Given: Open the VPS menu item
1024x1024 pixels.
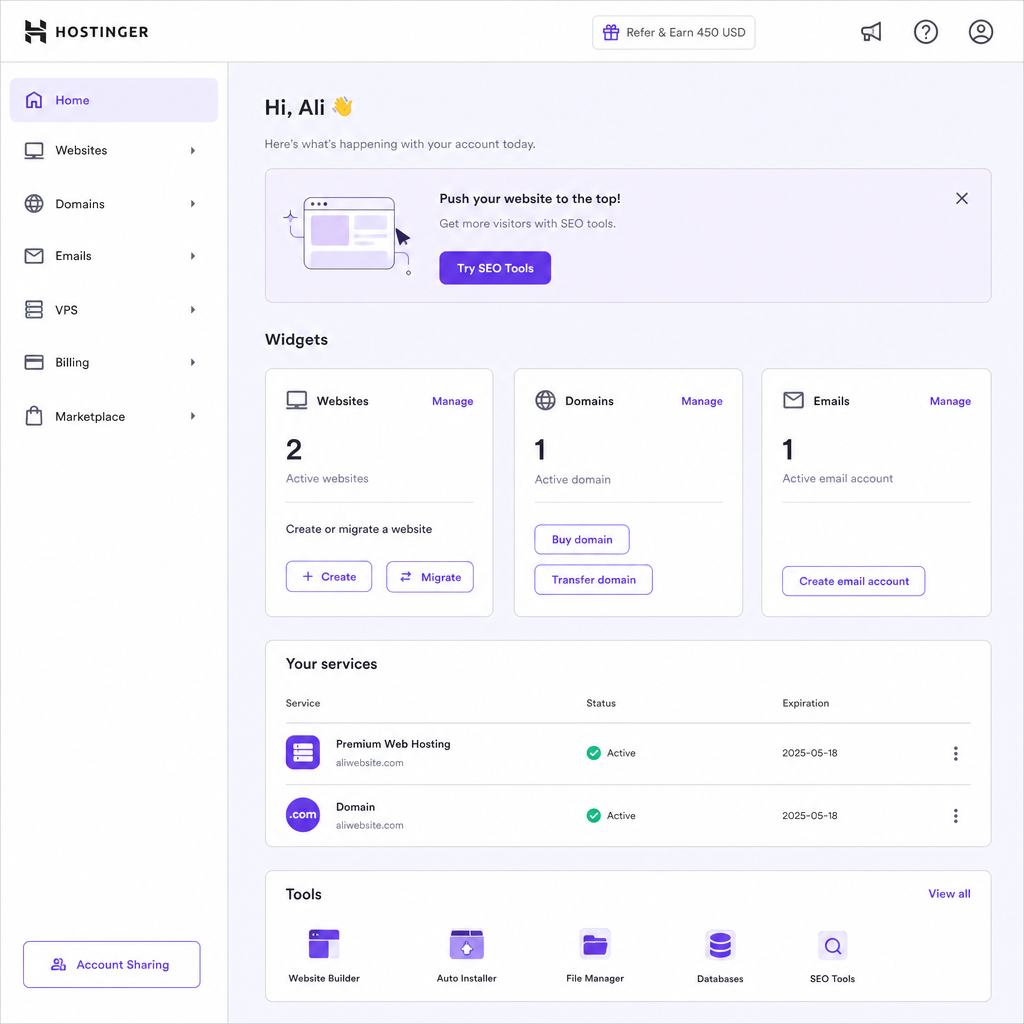Looking at the screenshot, I should pos(114,310).
